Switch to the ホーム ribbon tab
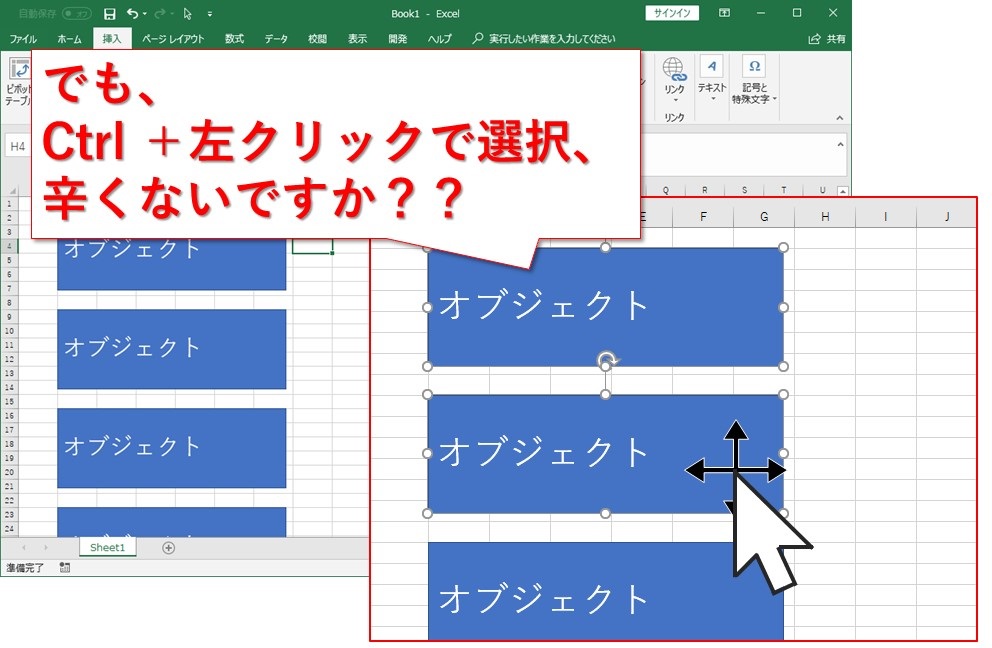 [70, 38]
